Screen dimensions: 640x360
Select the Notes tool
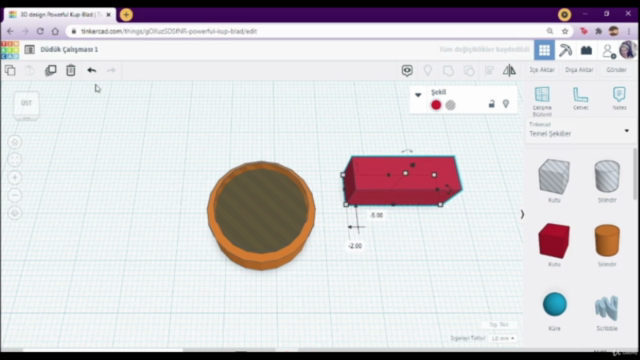619,98
